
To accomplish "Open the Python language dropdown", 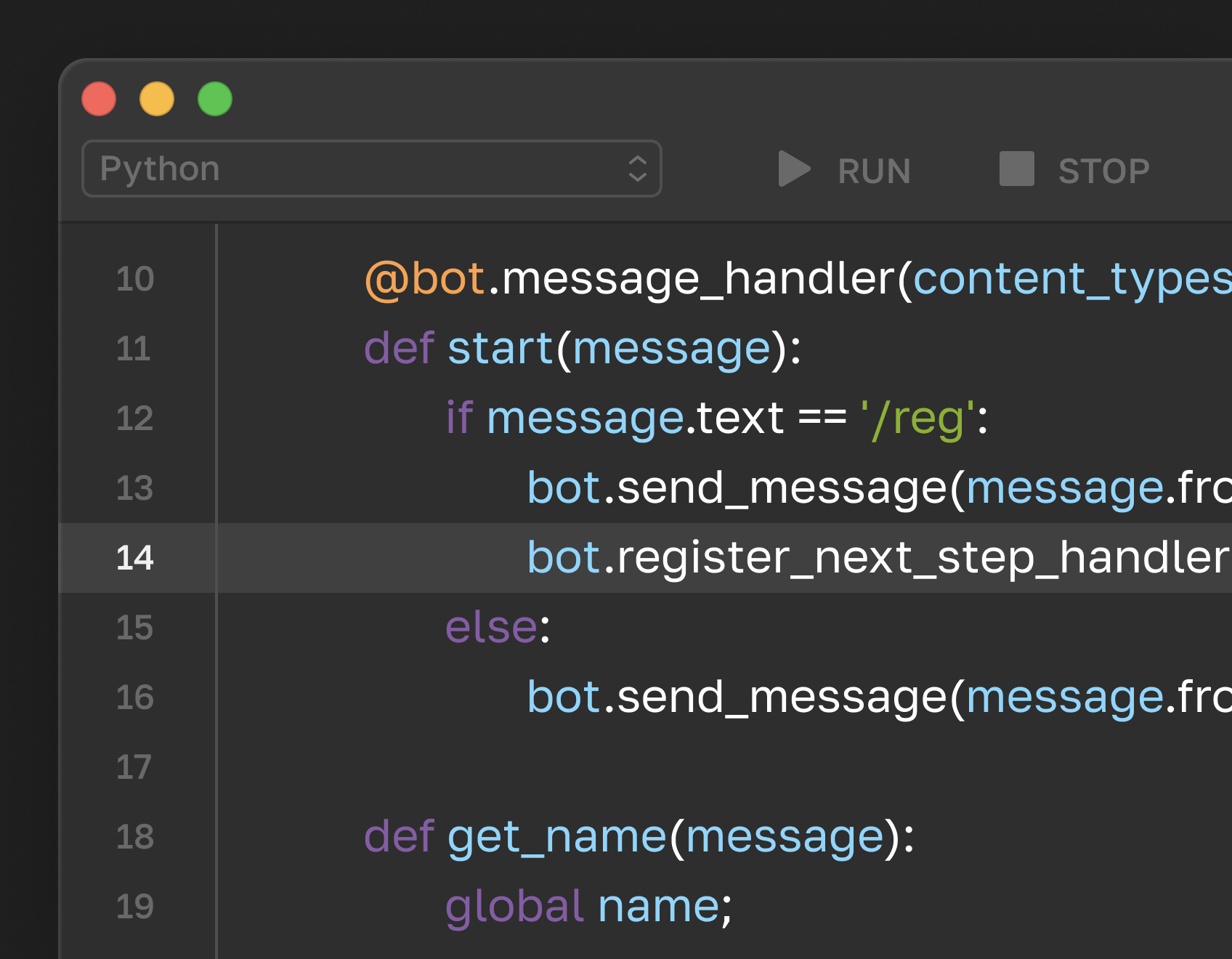I will pyautogui.click(x=371, y=169).
